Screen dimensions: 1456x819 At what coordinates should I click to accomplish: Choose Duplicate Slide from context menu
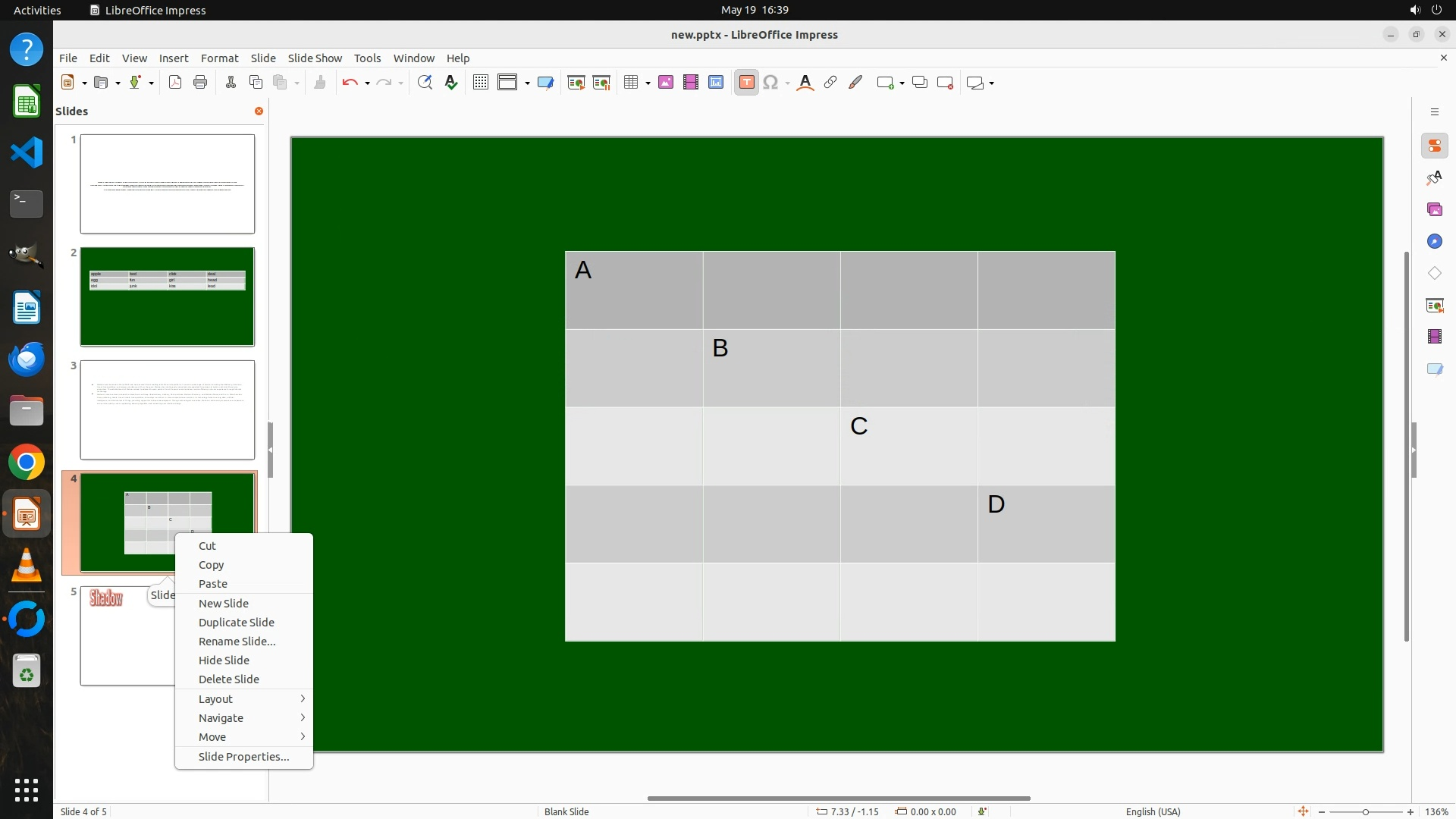point(236,622)
